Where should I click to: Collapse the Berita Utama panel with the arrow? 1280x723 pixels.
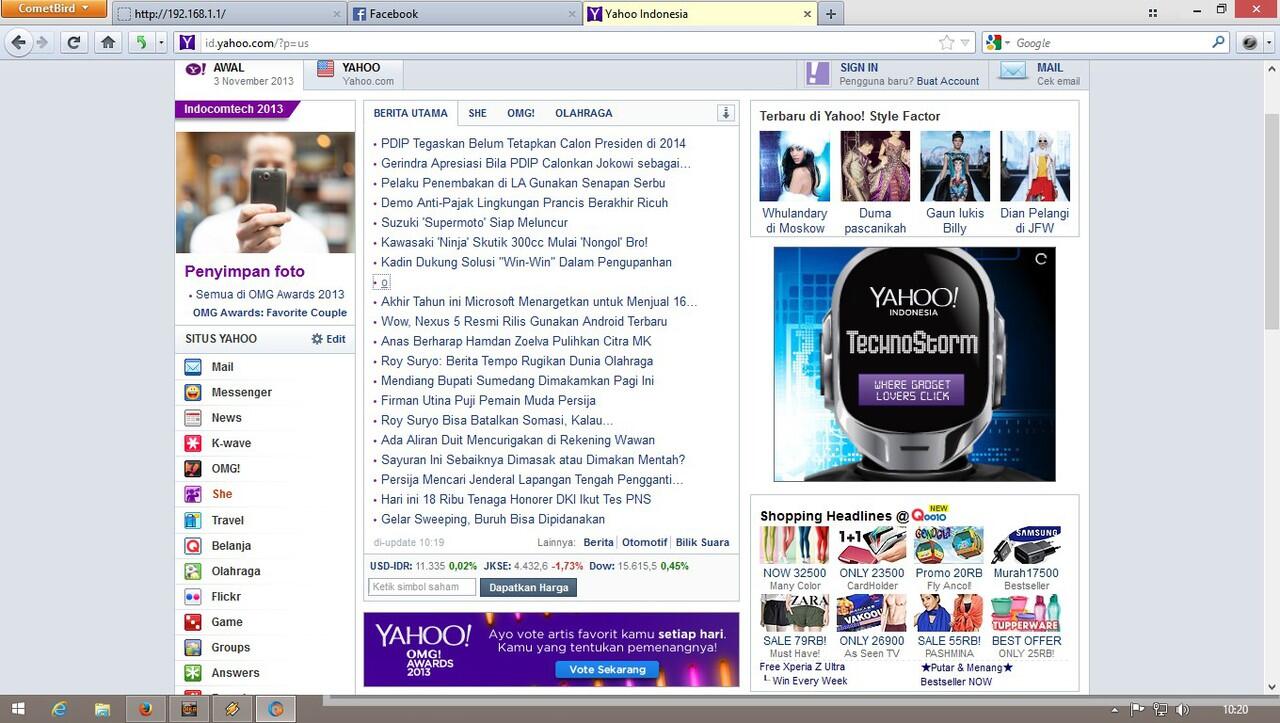[725, 113]
